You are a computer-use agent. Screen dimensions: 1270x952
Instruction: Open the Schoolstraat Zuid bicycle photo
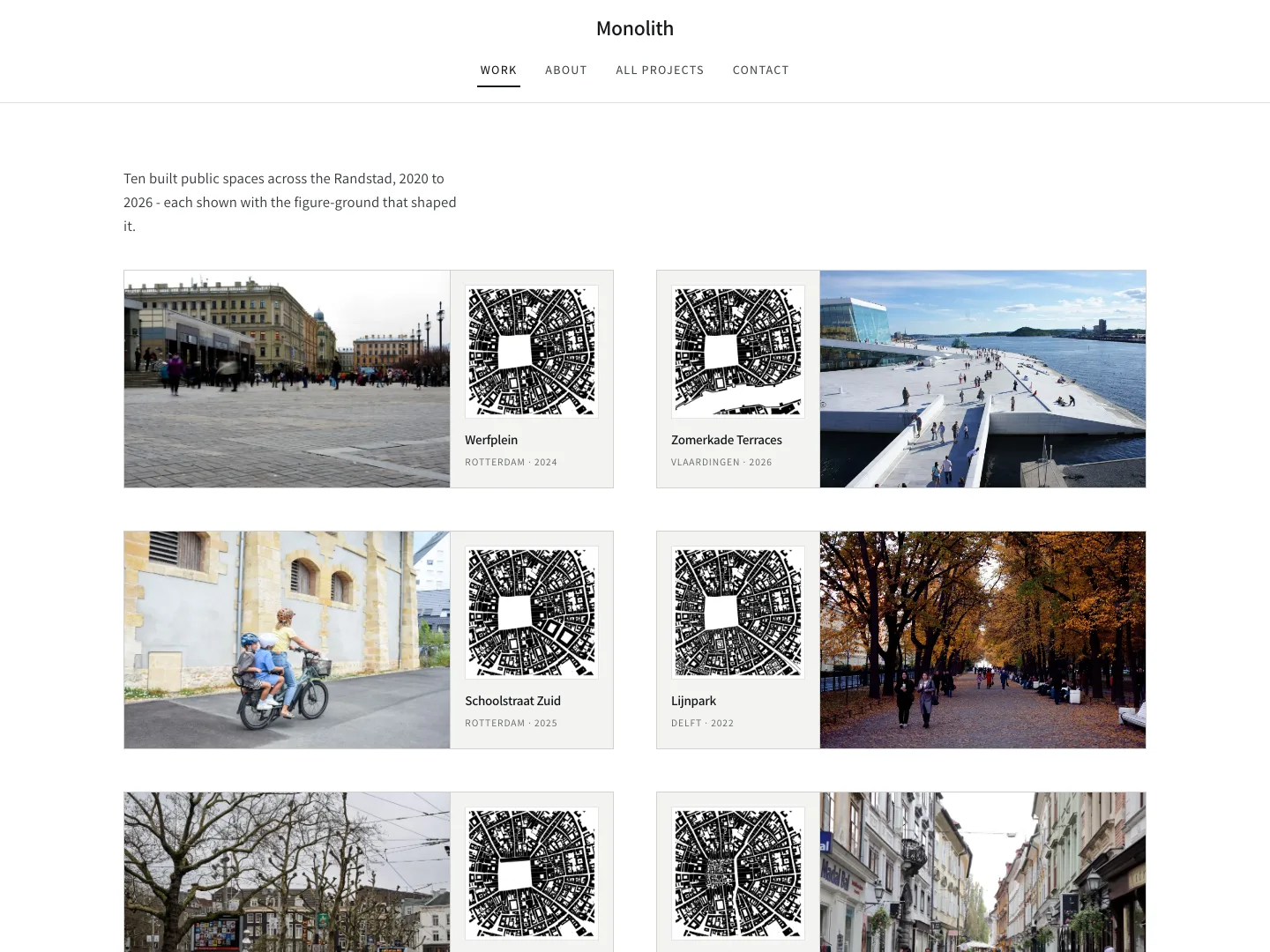pyautogui.click(x=288, y=640)
